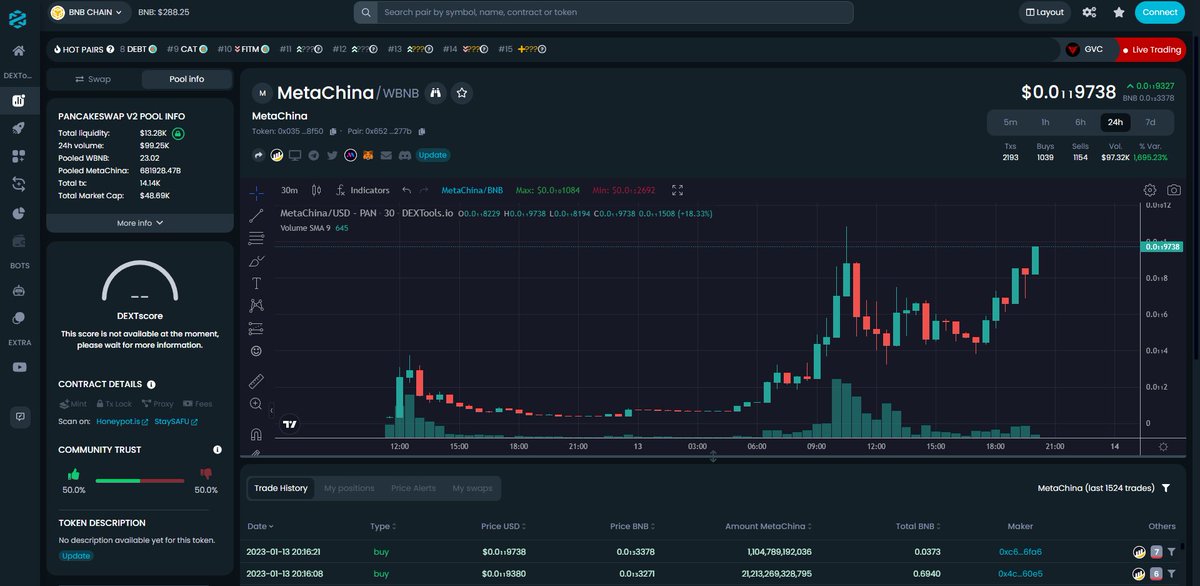Open the Telegram social icon

(x=313, y=155)
